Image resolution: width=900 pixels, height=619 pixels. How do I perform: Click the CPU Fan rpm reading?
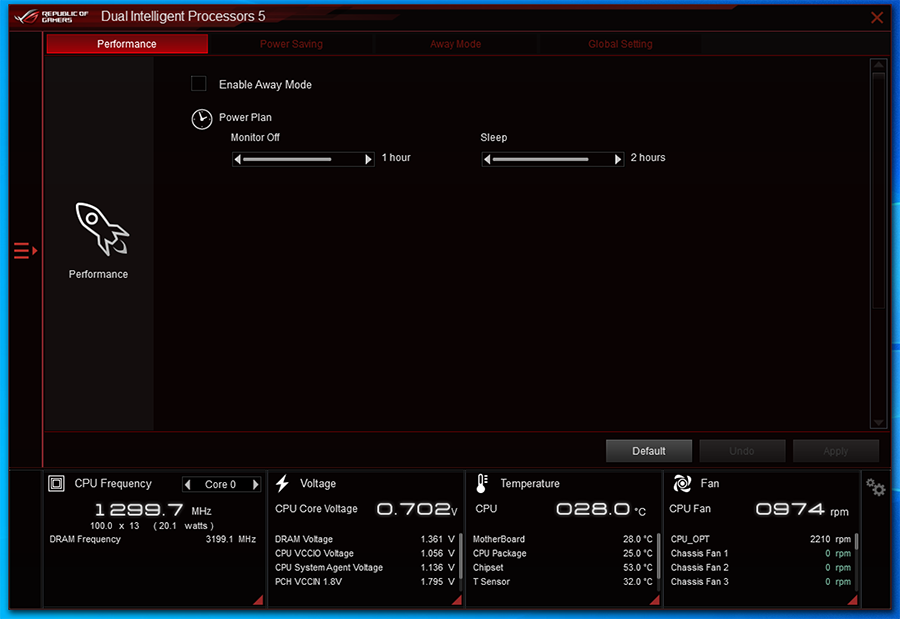(802, 509)
